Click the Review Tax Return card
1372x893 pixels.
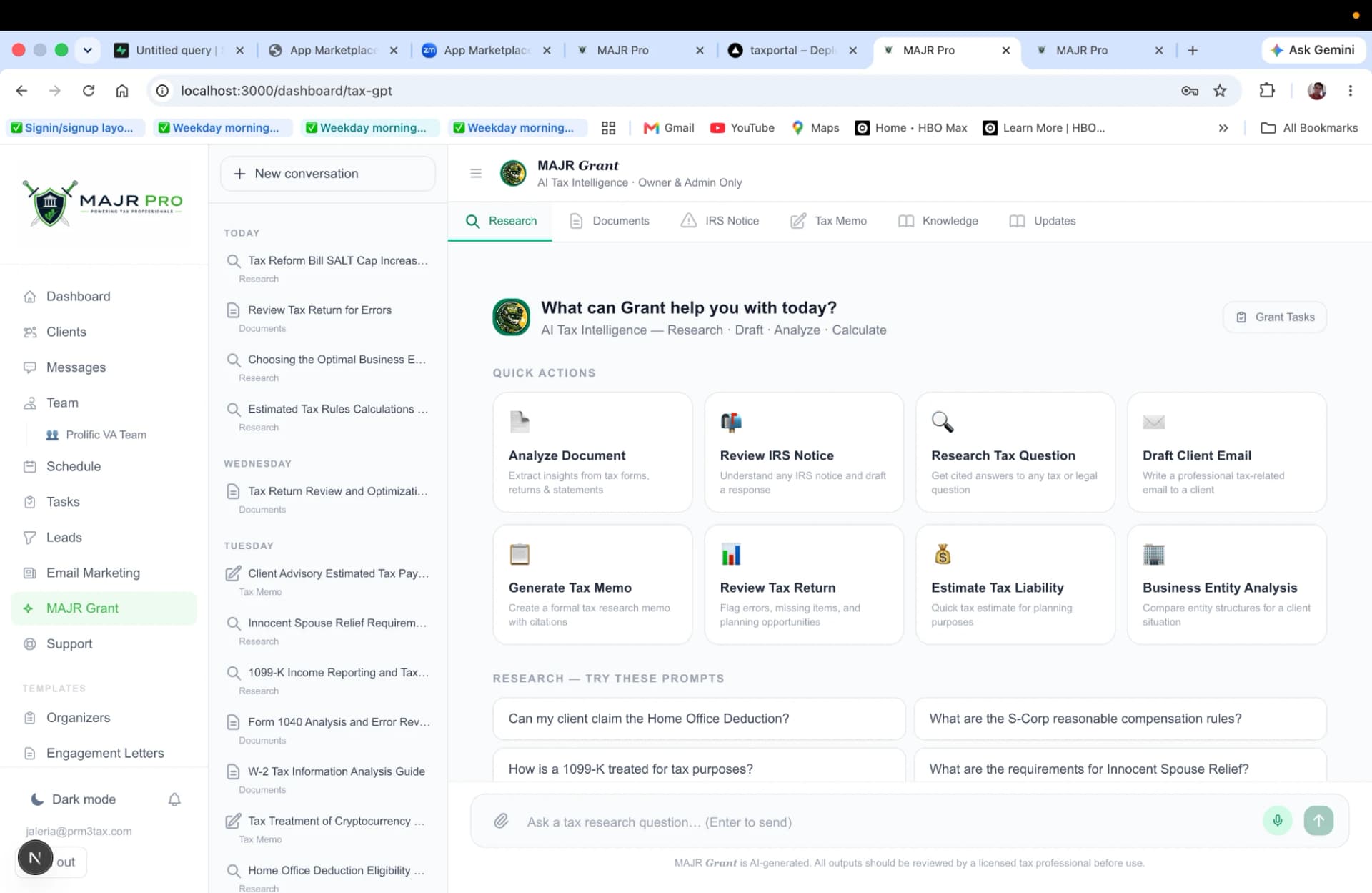(x=804, y=584)
